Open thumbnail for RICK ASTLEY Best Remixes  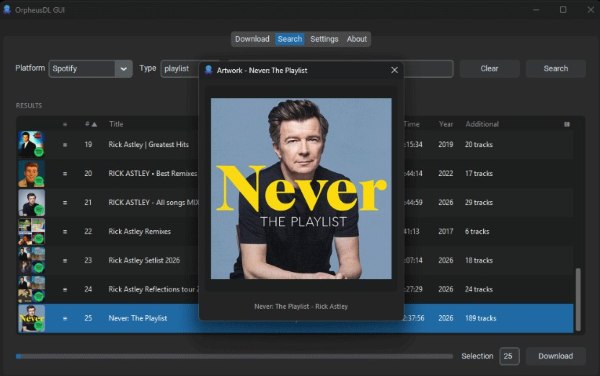click(x=31, y=173)
